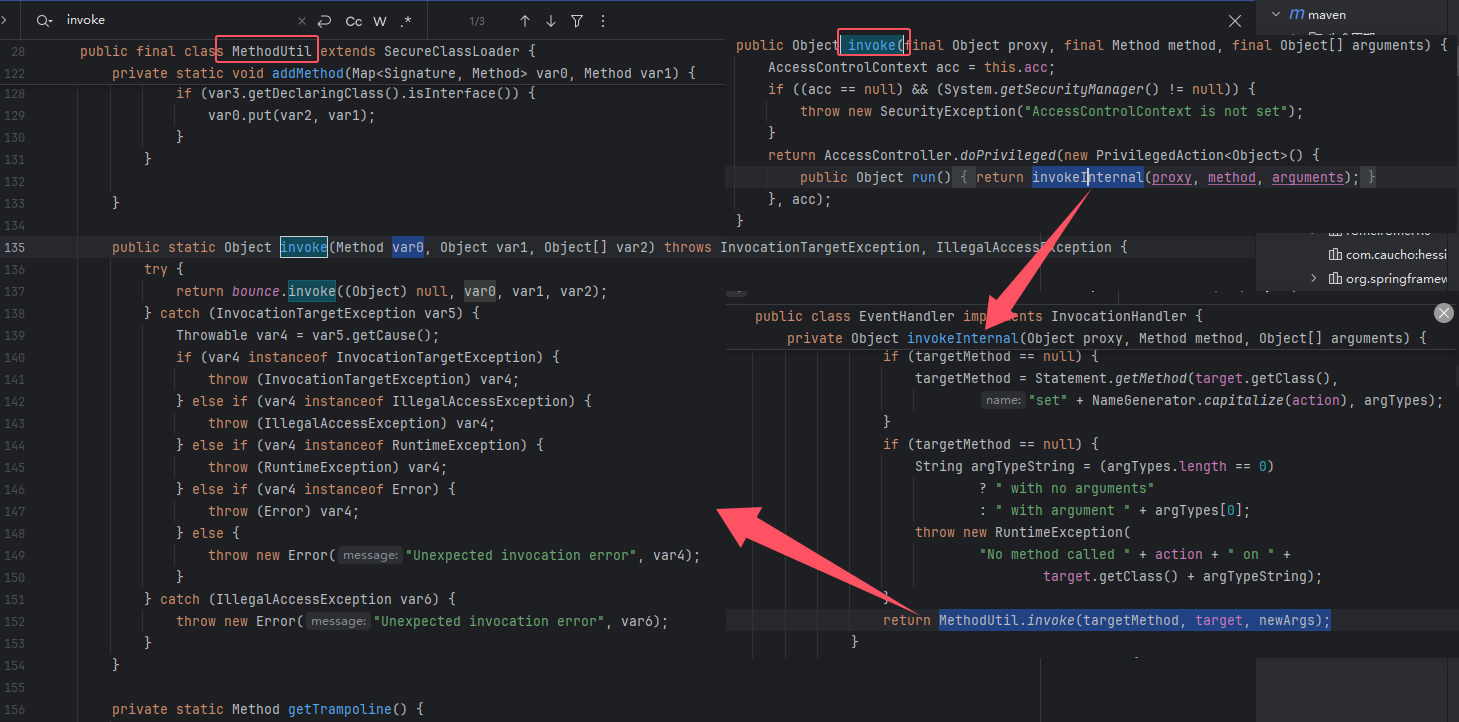The width and height of the screenshot is (1459, 722).
Task: Expand org.springframew library node
Action: click(1314, 278)
